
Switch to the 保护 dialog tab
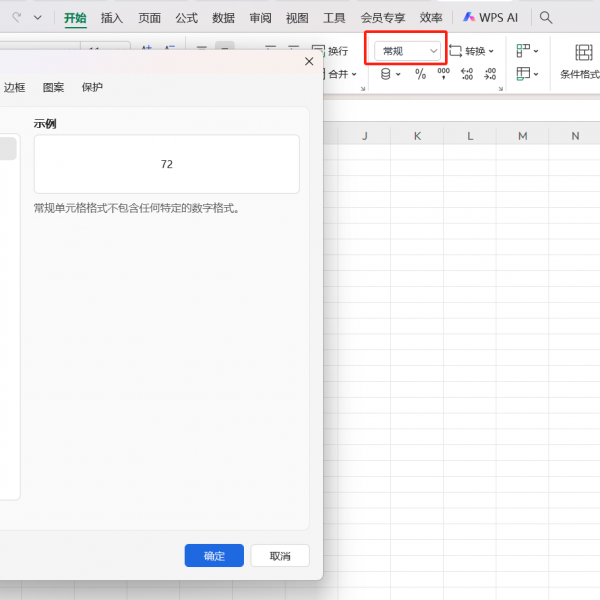coord(92,87)
